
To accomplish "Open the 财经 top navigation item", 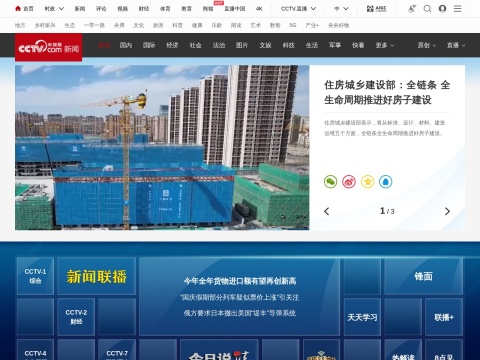I will (144, 9).
